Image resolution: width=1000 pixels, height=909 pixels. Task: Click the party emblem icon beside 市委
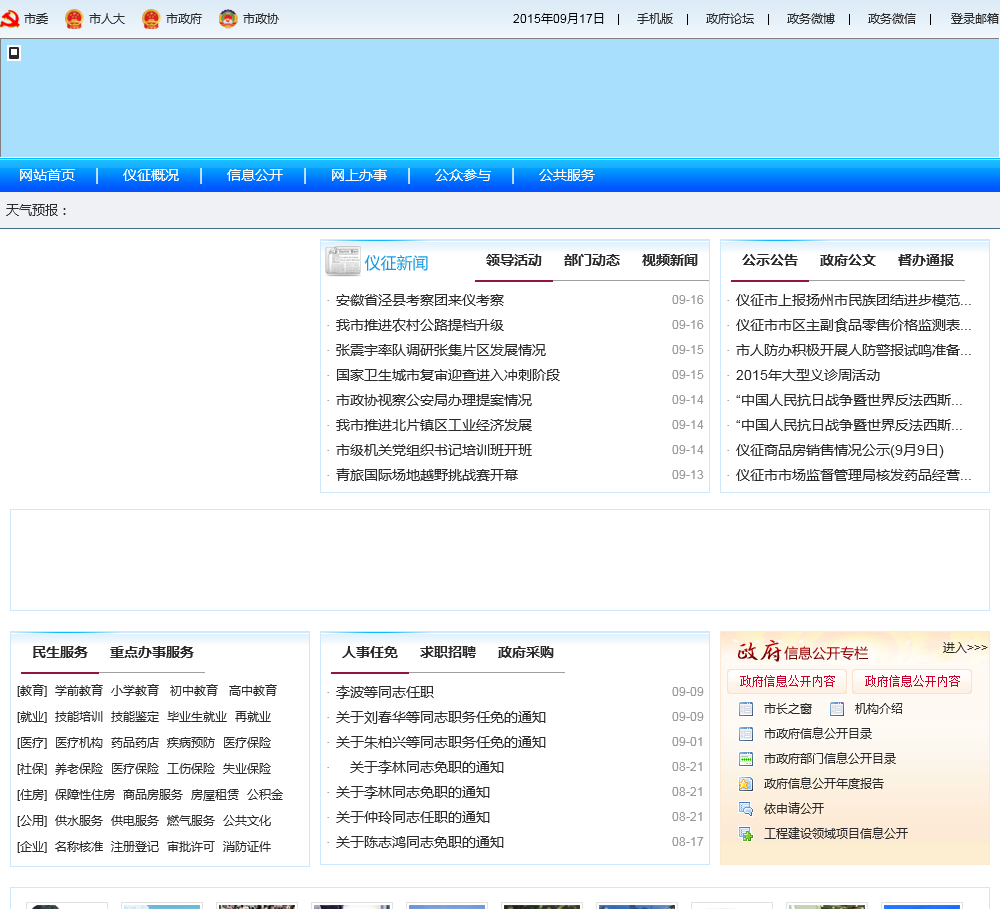click(x=10, y=19)
